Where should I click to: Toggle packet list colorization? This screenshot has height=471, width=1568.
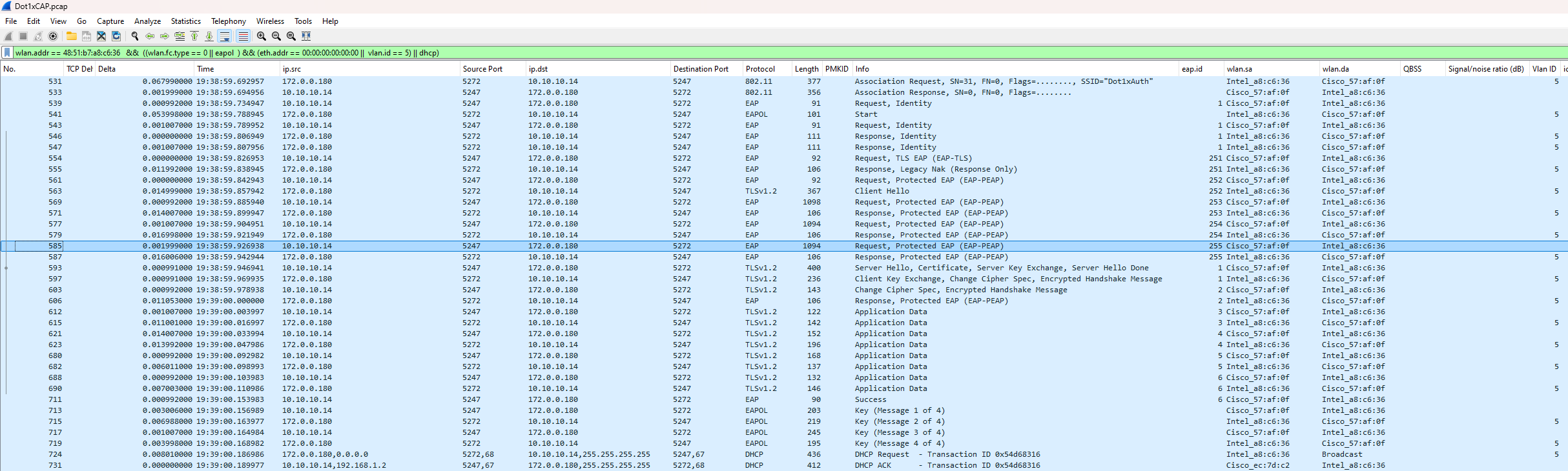(243, 36)
